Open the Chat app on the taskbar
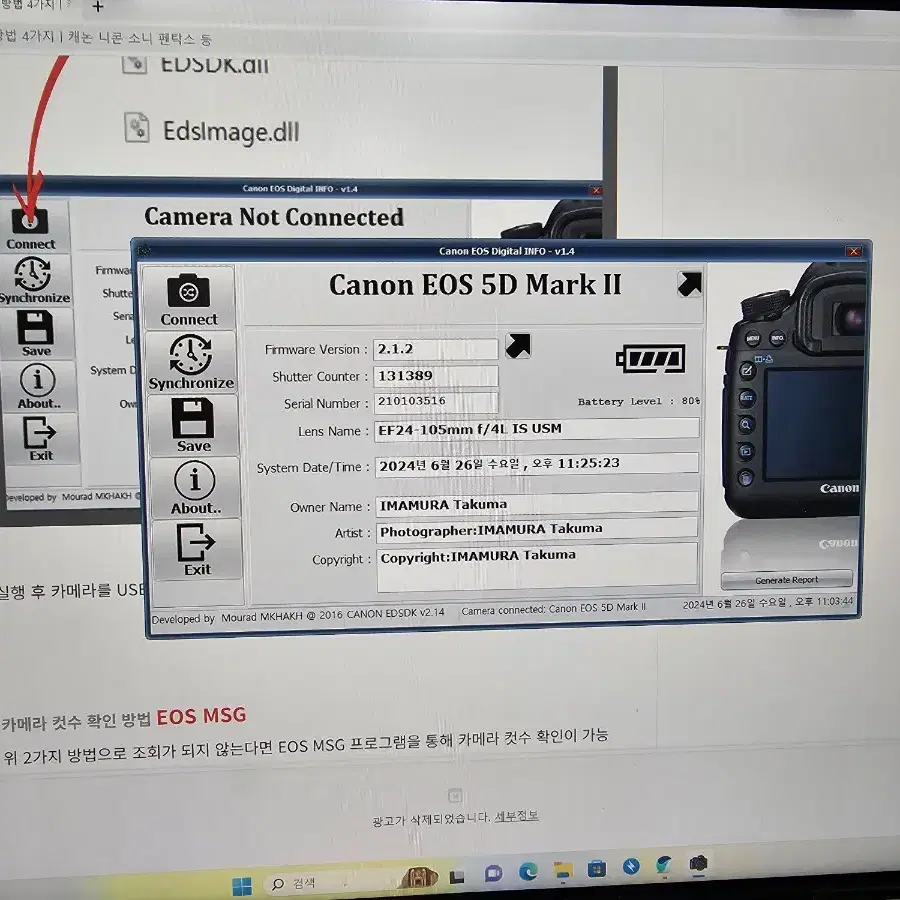 coord(492,874)
